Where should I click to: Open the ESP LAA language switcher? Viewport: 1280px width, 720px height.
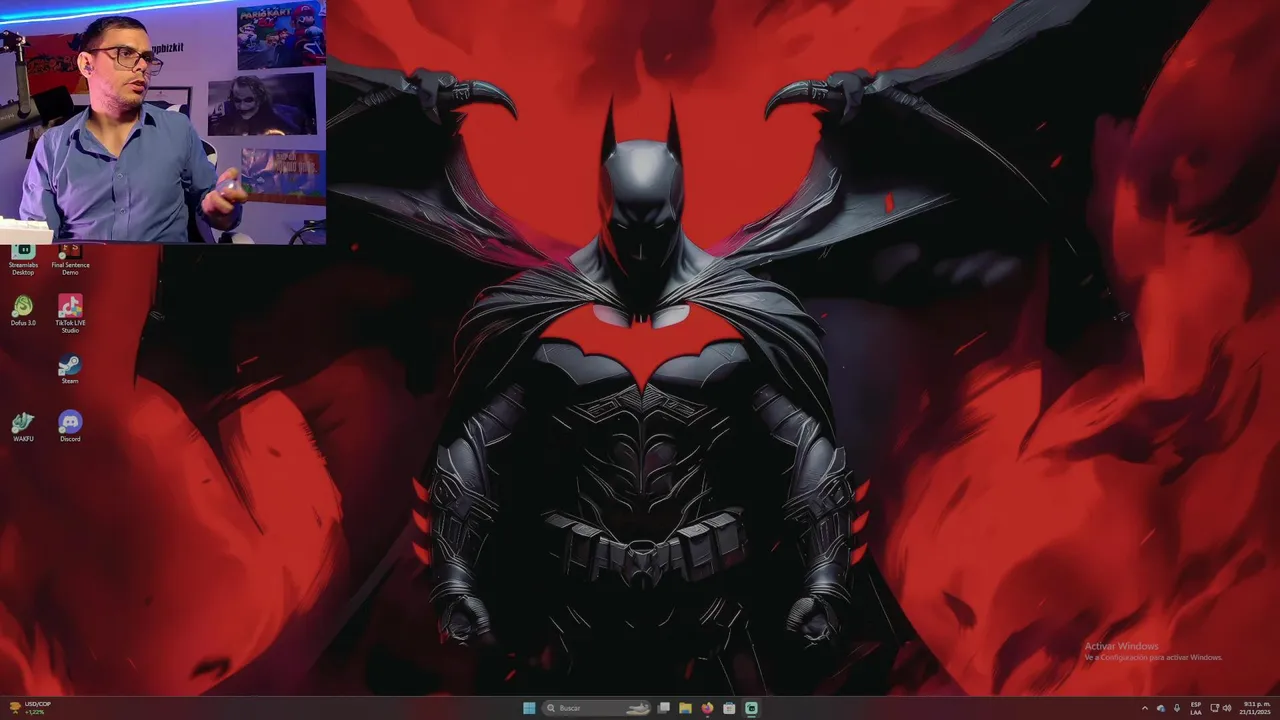pyautogui.click(x=1196, y=708)
